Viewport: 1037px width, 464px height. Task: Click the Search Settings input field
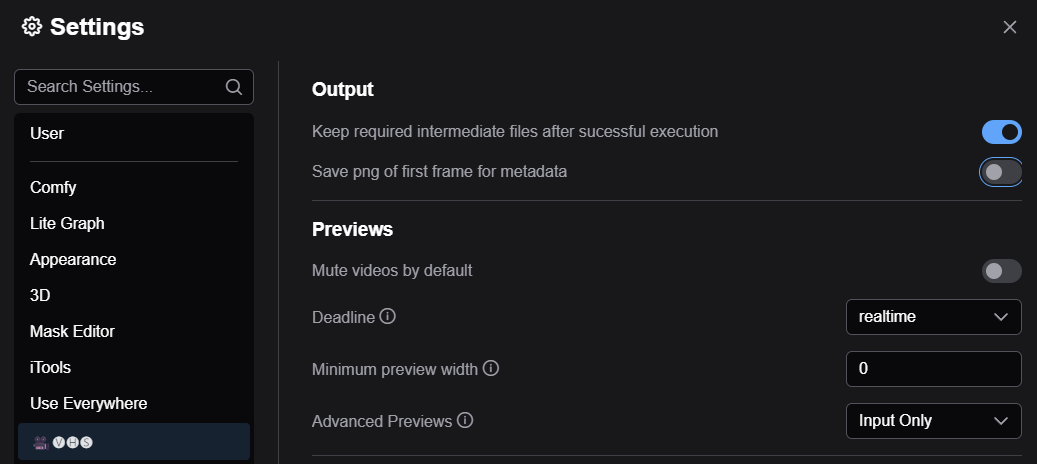coord(120,87)
